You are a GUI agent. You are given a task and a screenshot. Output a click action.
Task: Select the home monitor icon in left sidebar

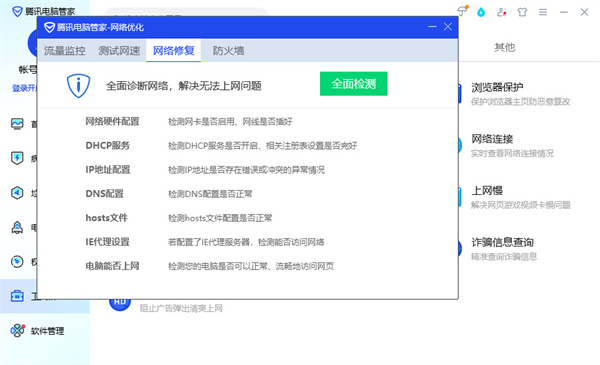[x=17, y=124]
